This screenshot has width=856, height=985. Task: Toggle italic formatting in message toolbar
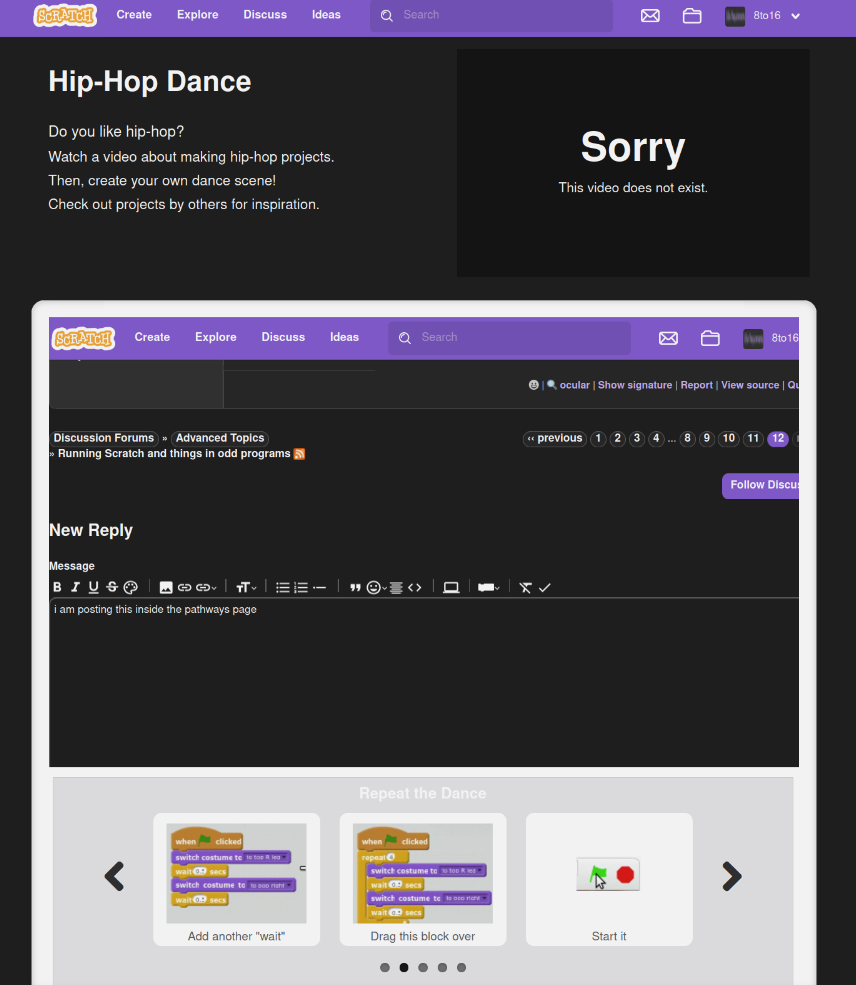click(x=75, y=587)
